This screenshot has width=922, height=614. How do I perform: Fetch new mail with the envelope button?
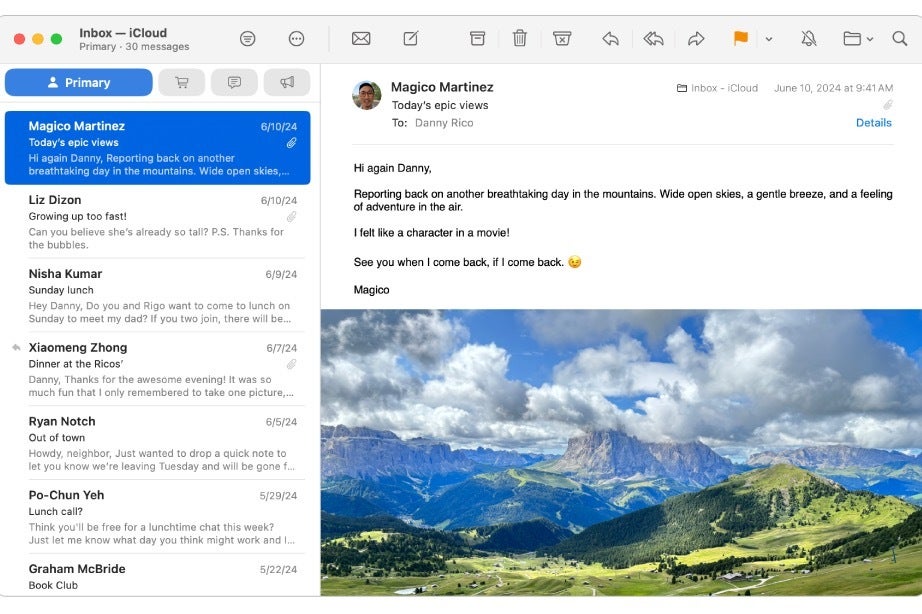pos(360,39)
